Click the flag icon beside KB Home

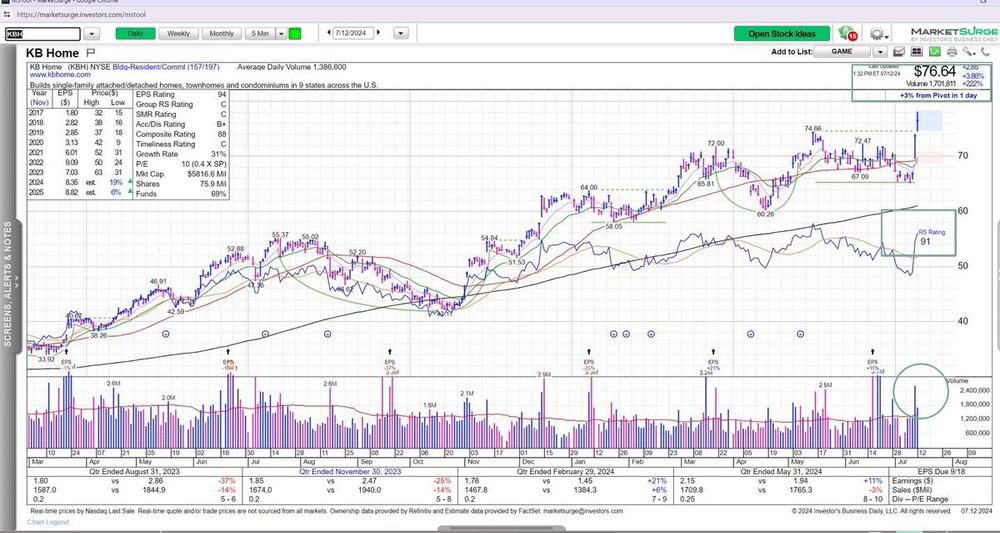tap(90, 52)
